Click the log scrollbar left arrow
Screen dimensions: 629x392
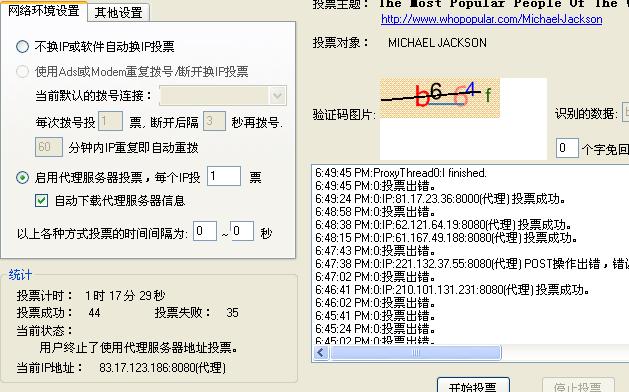pyautogui.click(x=321, y=353)
